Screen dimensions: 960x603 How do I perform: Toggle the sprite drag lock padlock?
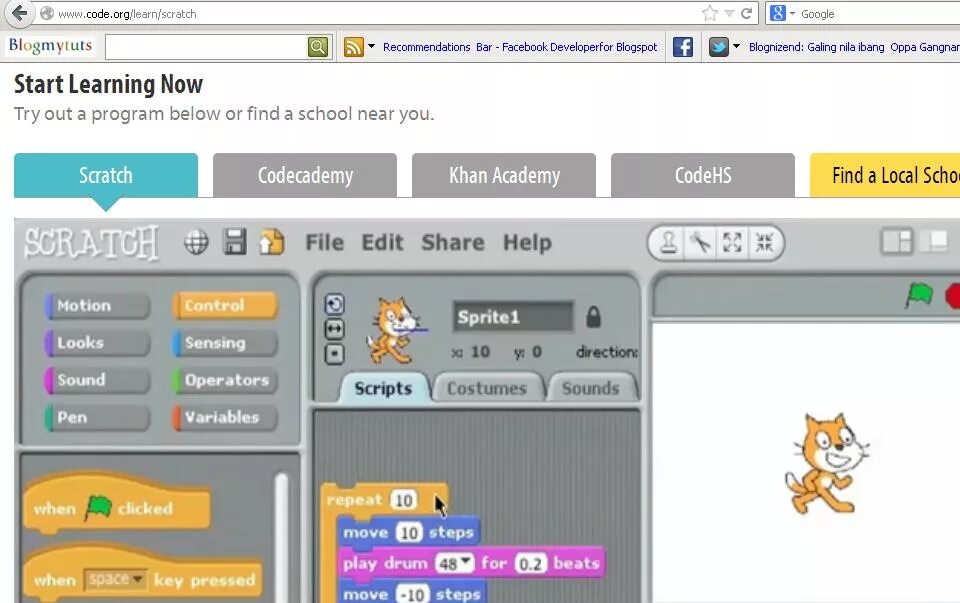593,316
